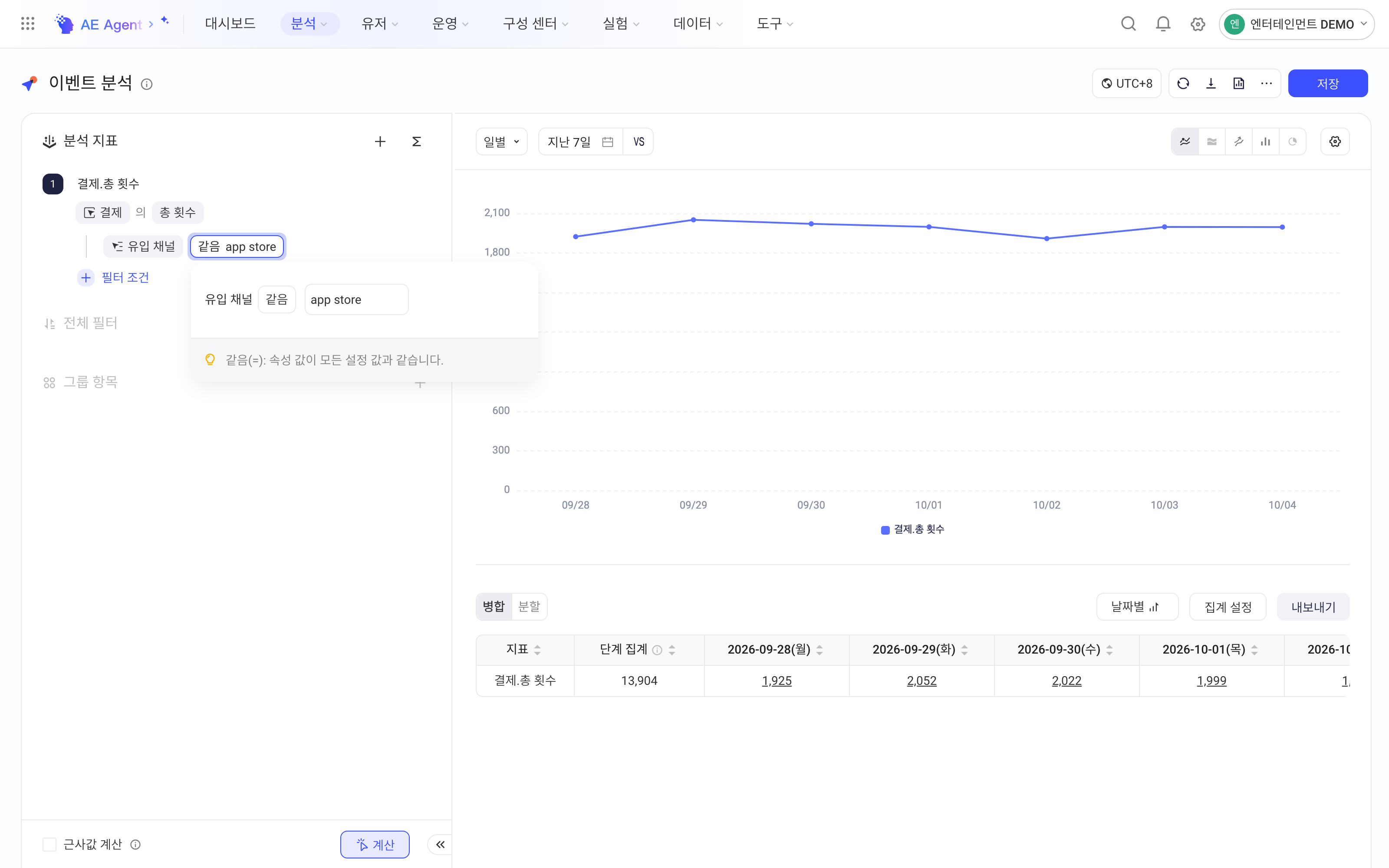Click the refresh icon next to UTC+8
Screen dimensions: 1389x868
point(1183,83)
